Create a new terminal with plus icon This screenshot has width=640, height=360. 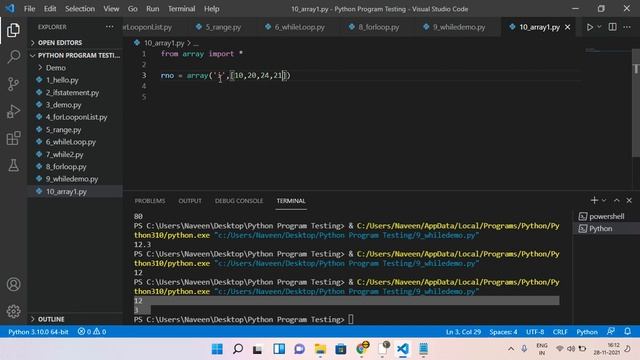pos(594,200)
